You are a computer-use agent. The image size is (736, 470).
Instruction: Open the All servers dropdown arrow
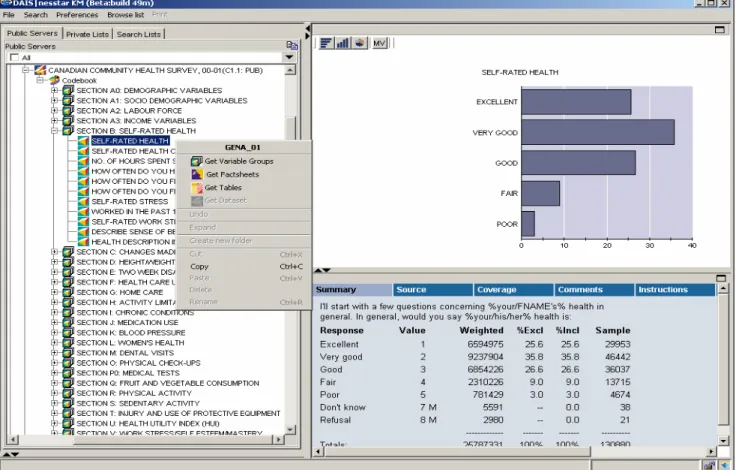point(289,57)
